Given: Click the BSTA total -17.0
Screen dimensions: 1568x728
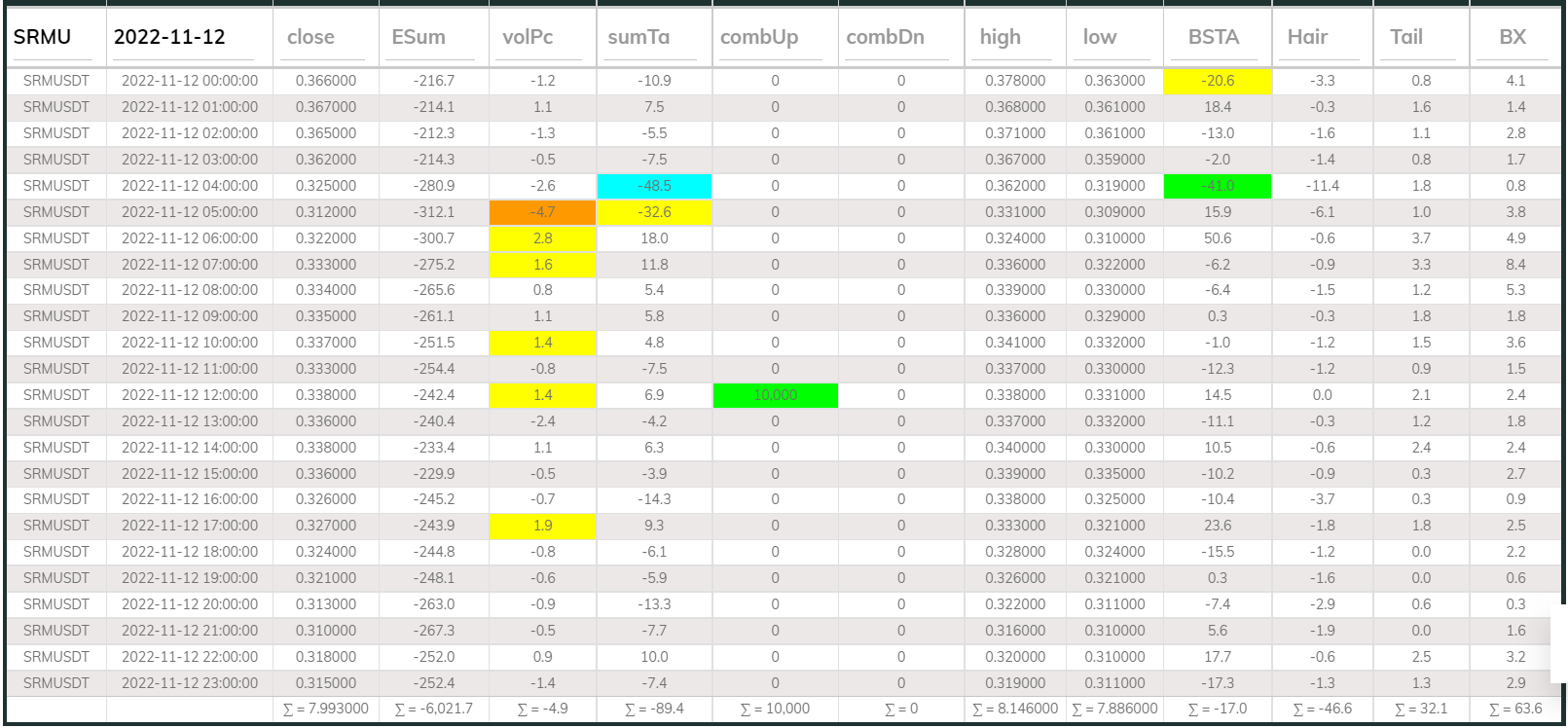Looking at the screenshot, I should (x=1218, y=709).
